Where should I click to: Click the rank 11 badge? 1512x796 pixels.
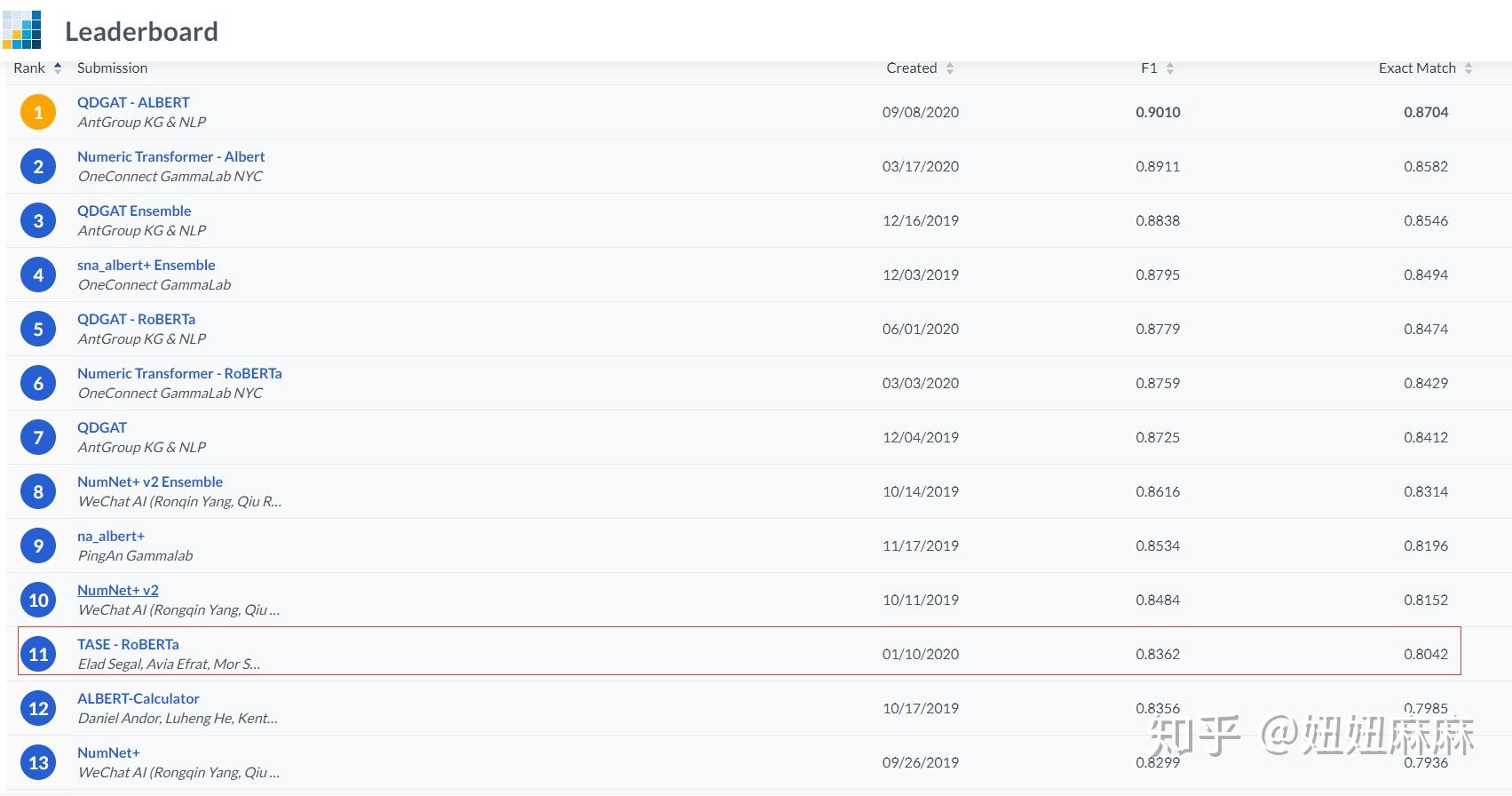click(38, 654)
